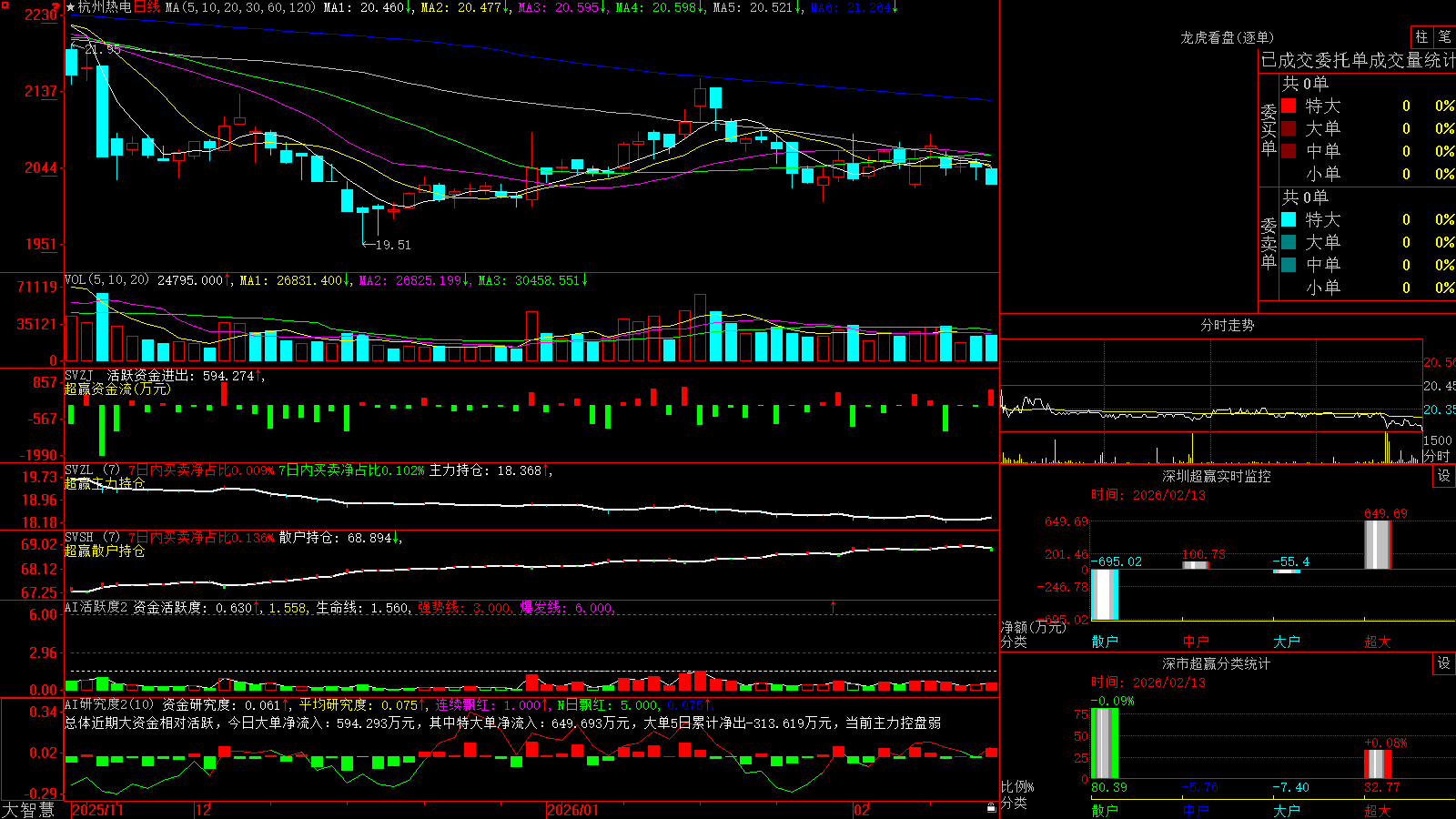Viewport: 1456px width, 819px height.
Task: Click the dark red 大单 buy-order swatch
Action: (1289, 128)
